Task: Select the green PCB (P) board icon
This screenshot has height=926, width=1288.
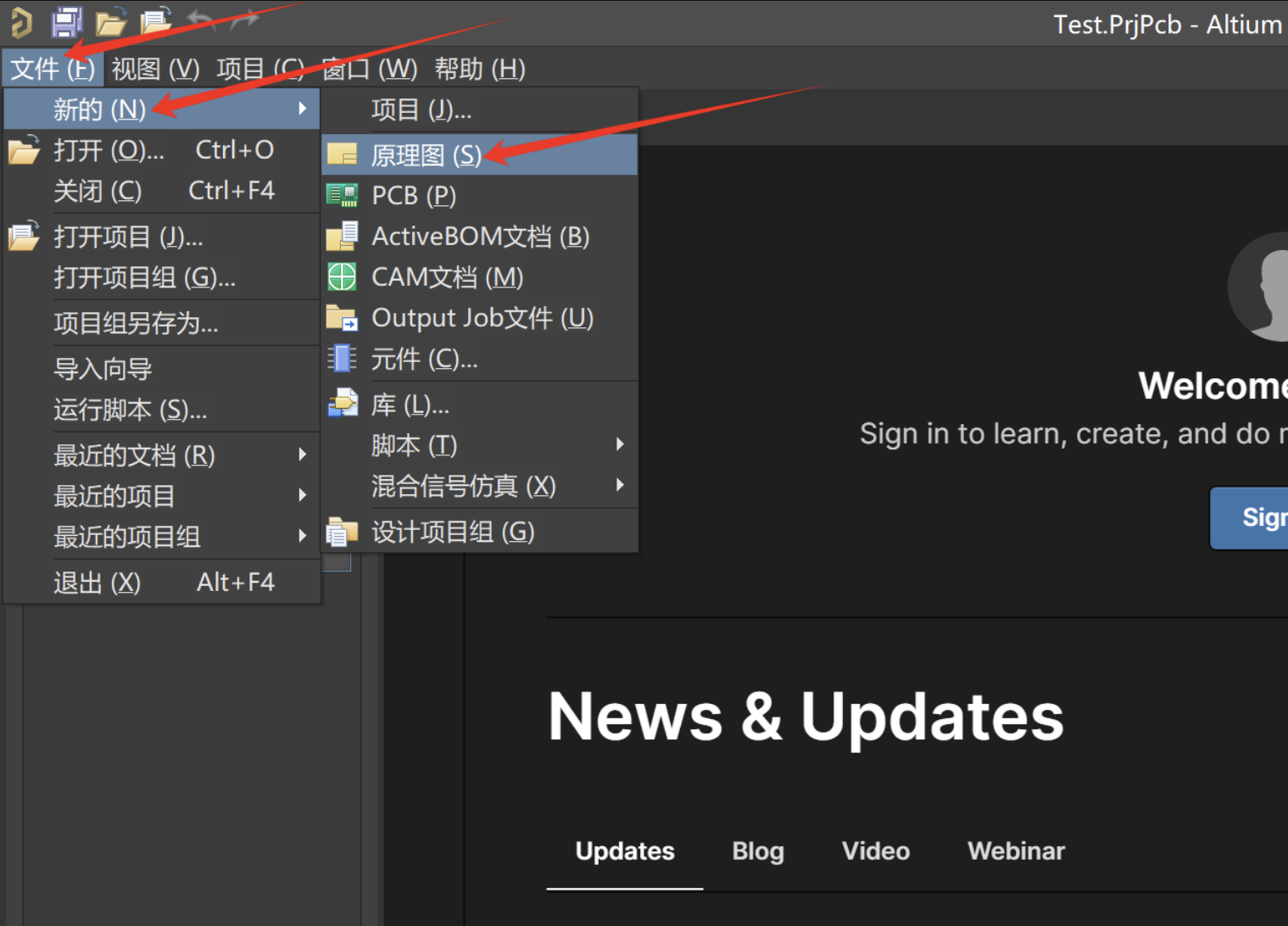Action: click(342, 195)
